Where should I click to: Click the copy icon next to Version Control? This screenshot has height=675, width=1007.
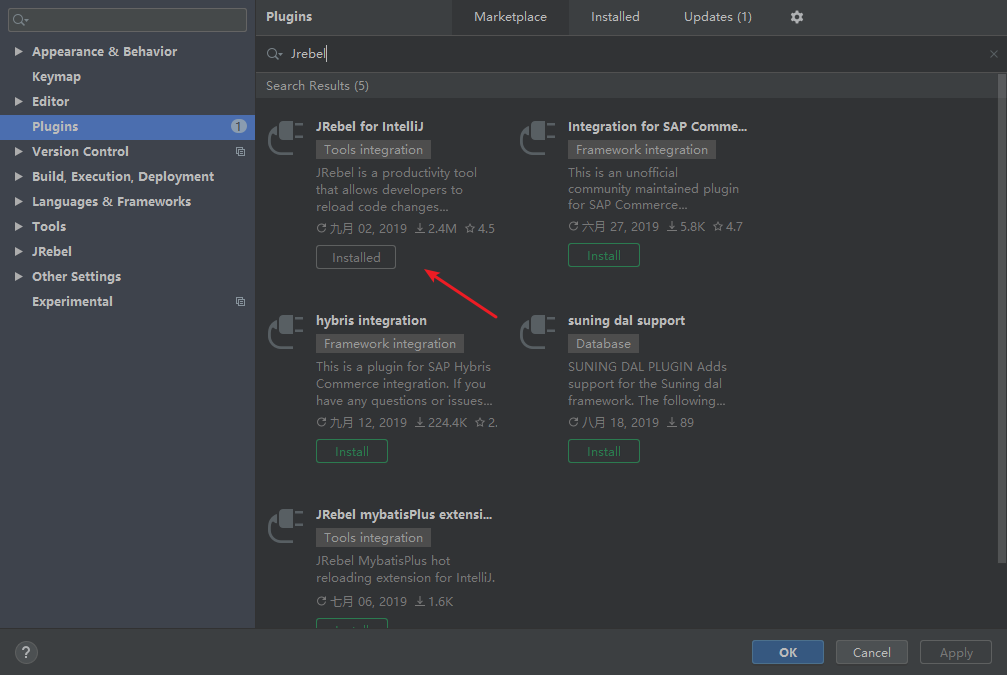(x=240, y=152)
